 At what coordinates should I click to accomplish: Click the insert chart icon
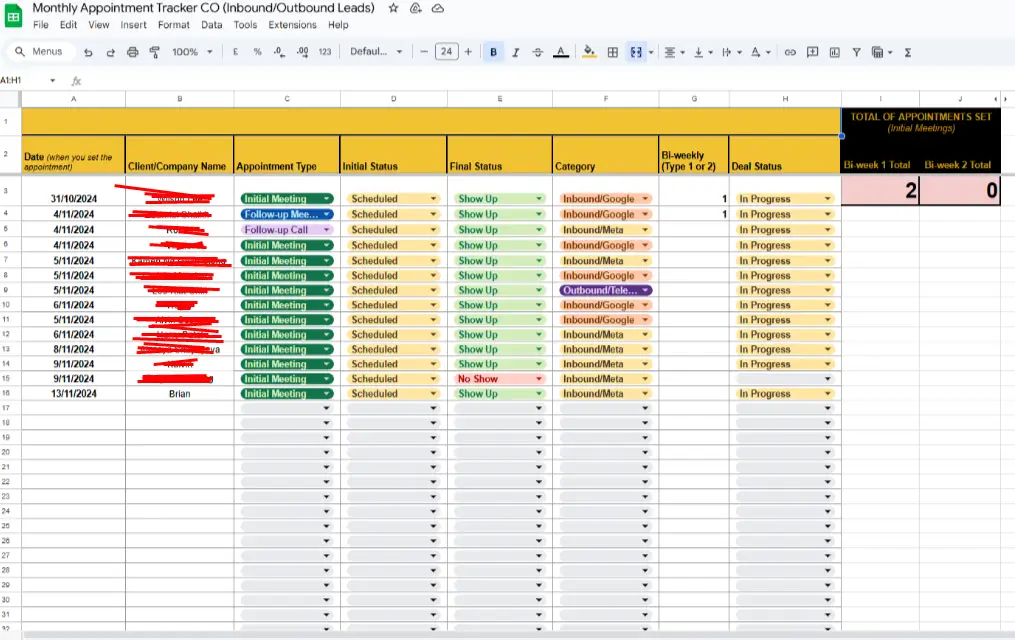point(834,52)
